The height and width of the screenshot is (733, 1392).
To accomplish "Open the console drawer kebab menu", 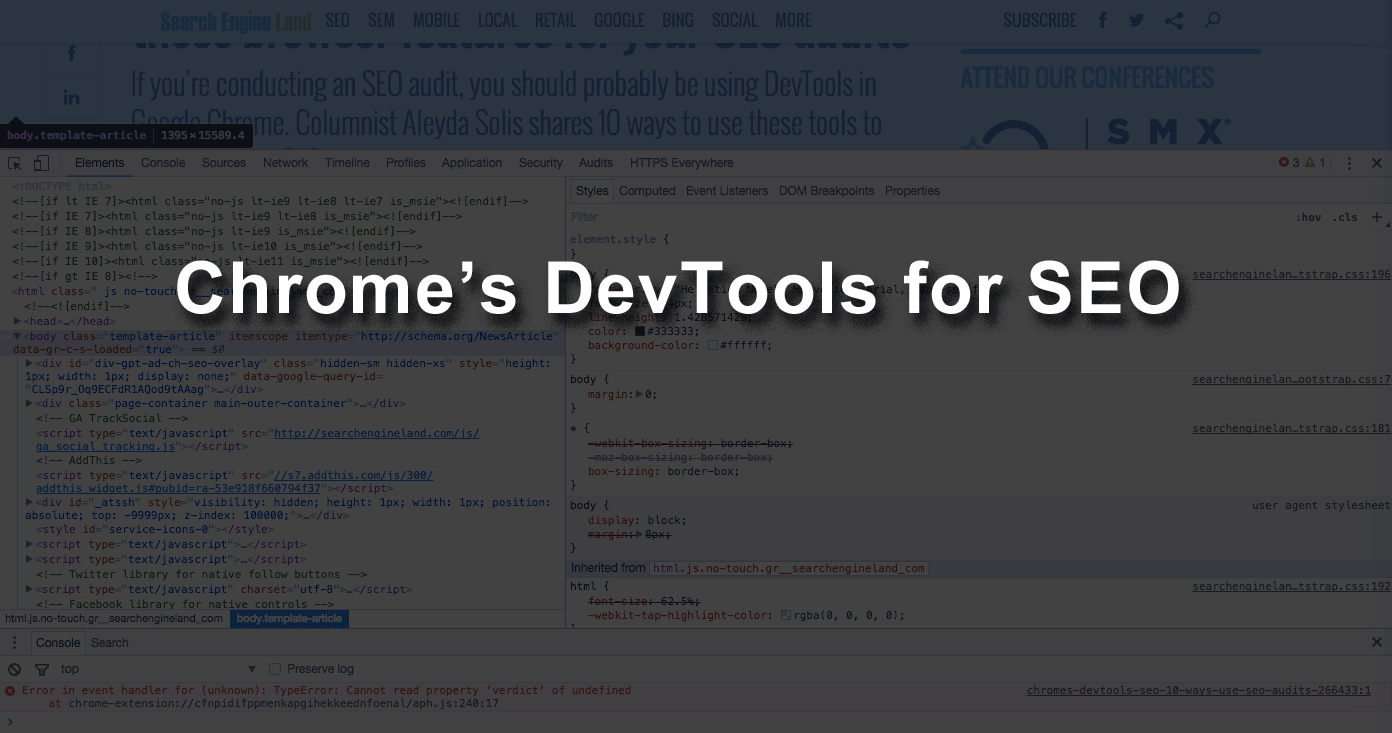I will click(x=15, y=643).
